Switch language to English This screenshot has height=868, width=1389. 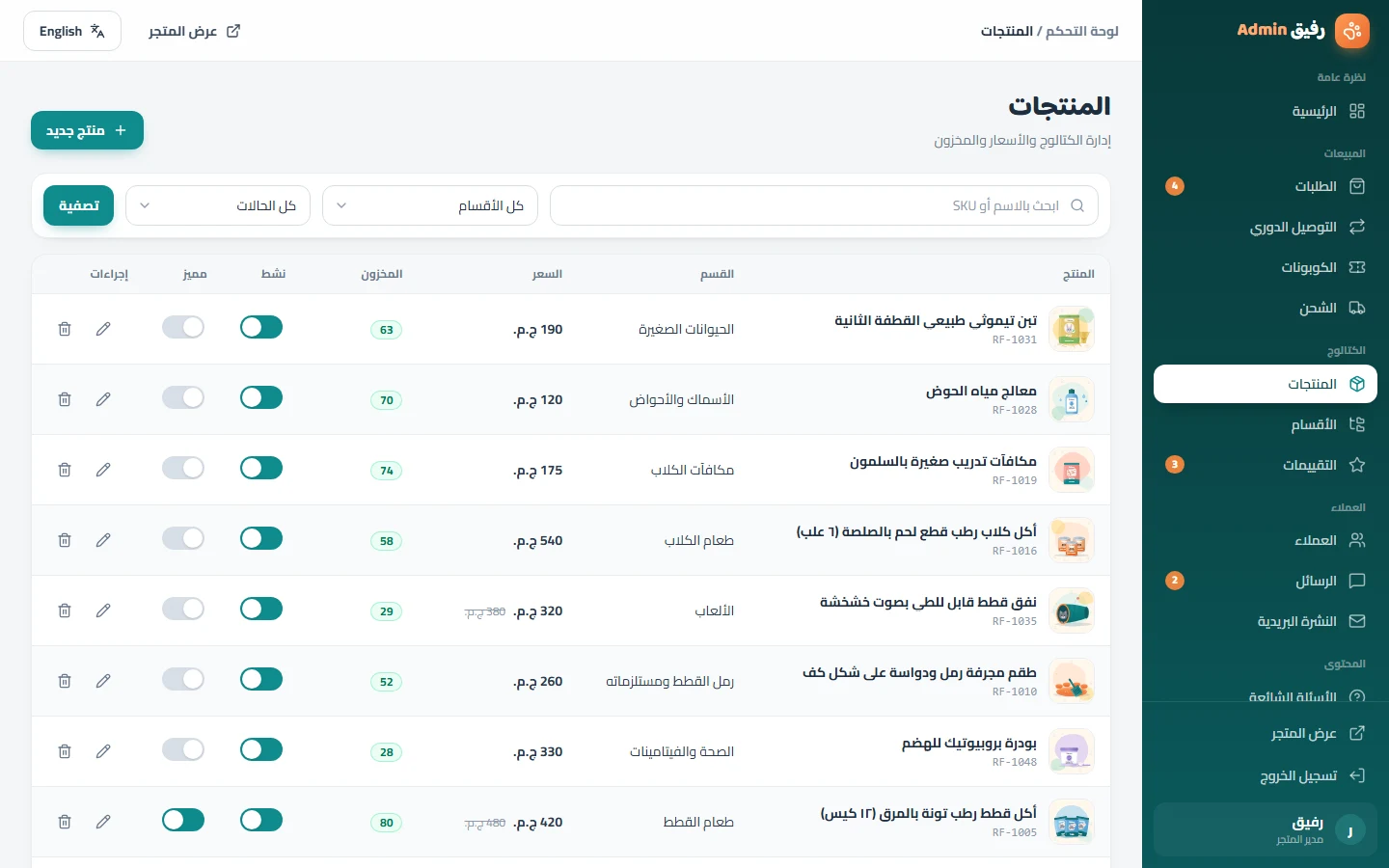click(x=72, y=31)
